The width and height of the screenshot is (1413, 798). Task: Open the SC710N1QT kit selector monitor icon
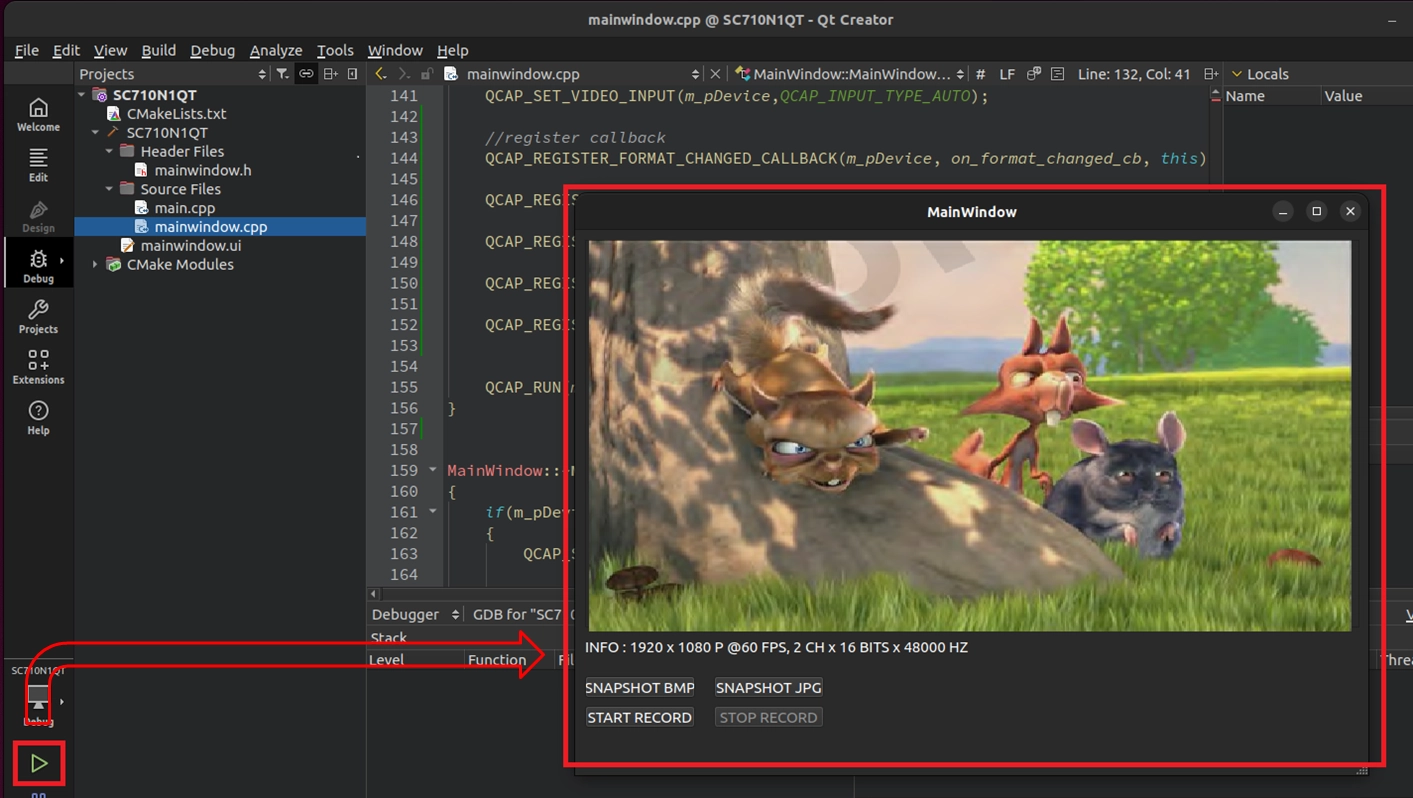38,698
